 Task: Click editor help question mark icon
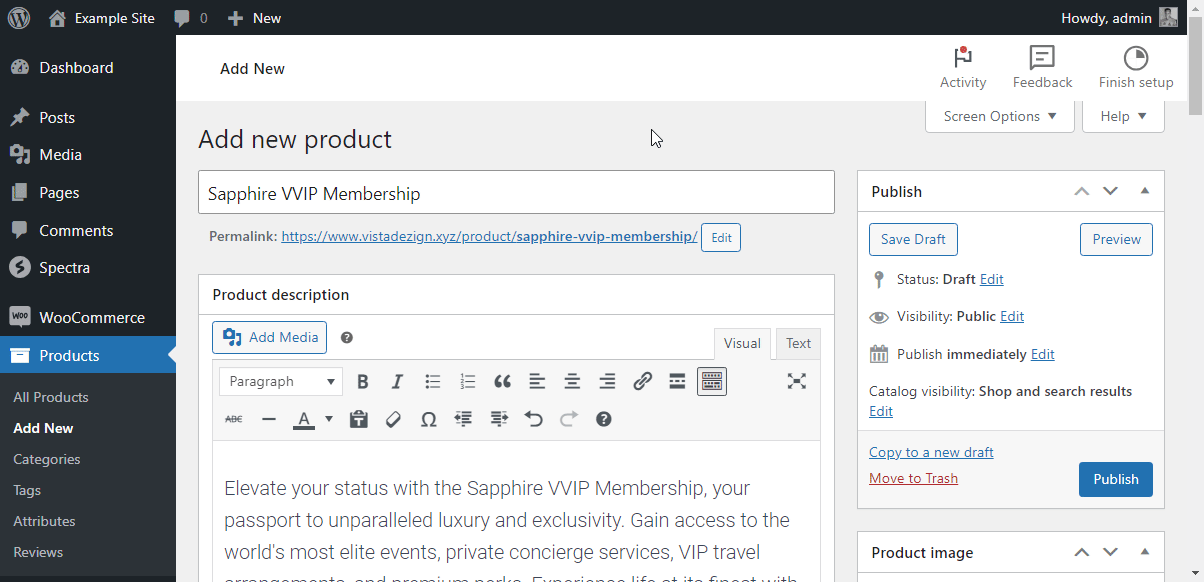(x=347, y=338)
